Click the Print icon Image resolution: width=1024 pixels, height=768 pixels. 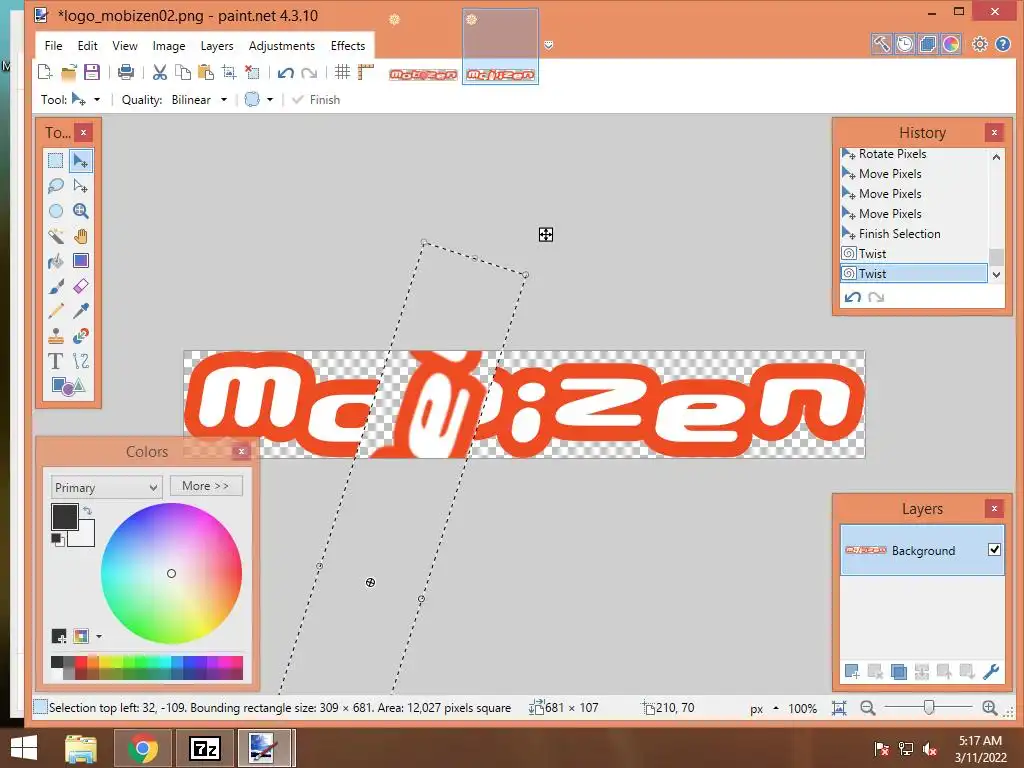[x=125, y=72]
